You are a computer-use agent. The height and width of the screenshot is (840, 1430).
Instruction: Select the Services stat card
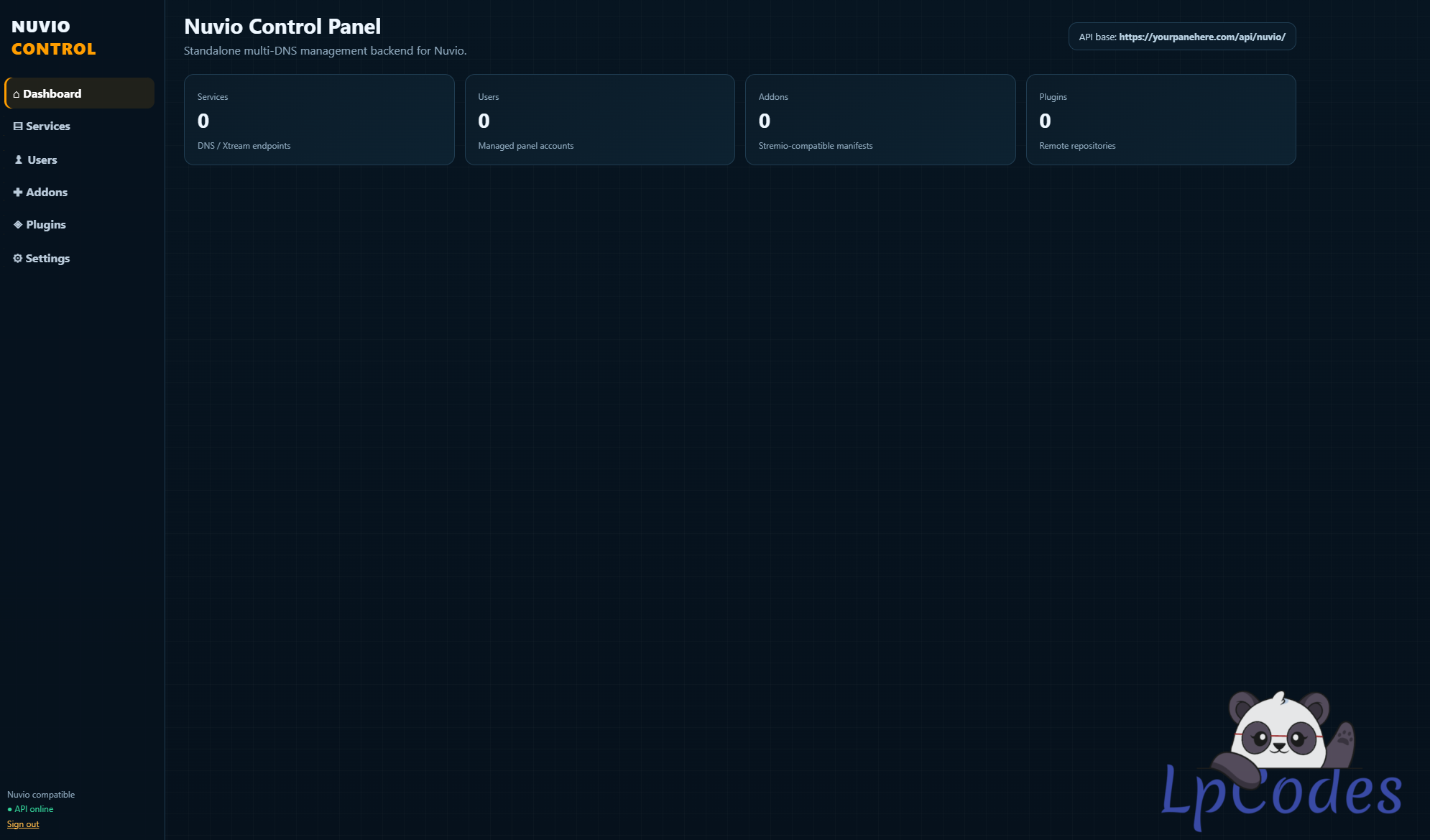click(x=319, y=120)
